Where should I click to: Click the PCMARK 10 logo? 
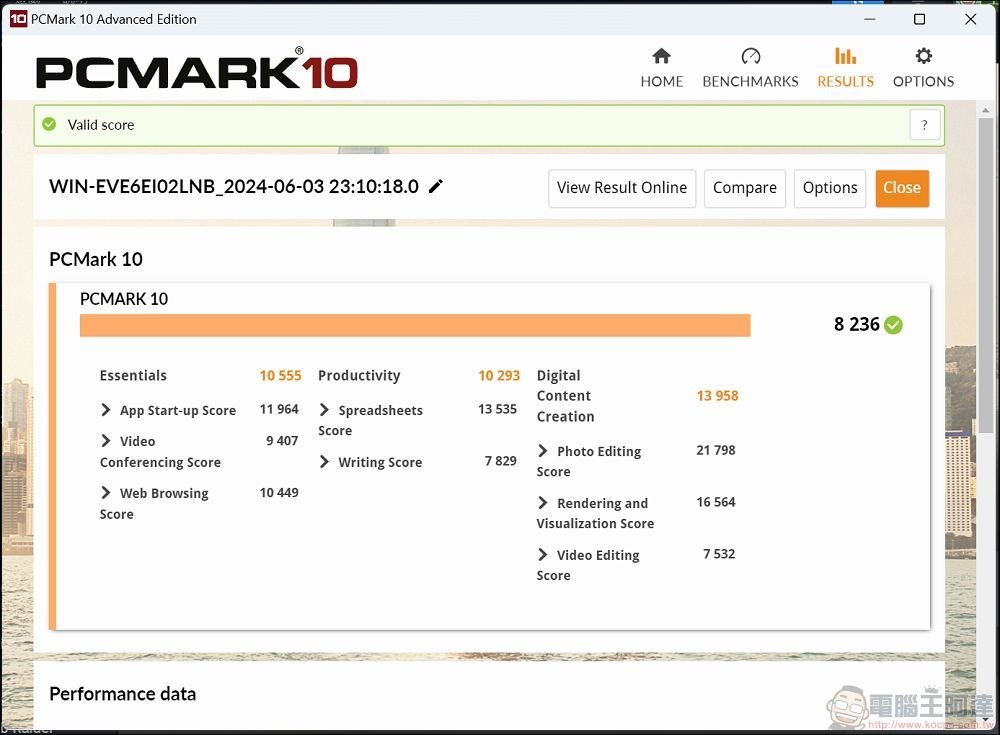[x=196, y=69]
